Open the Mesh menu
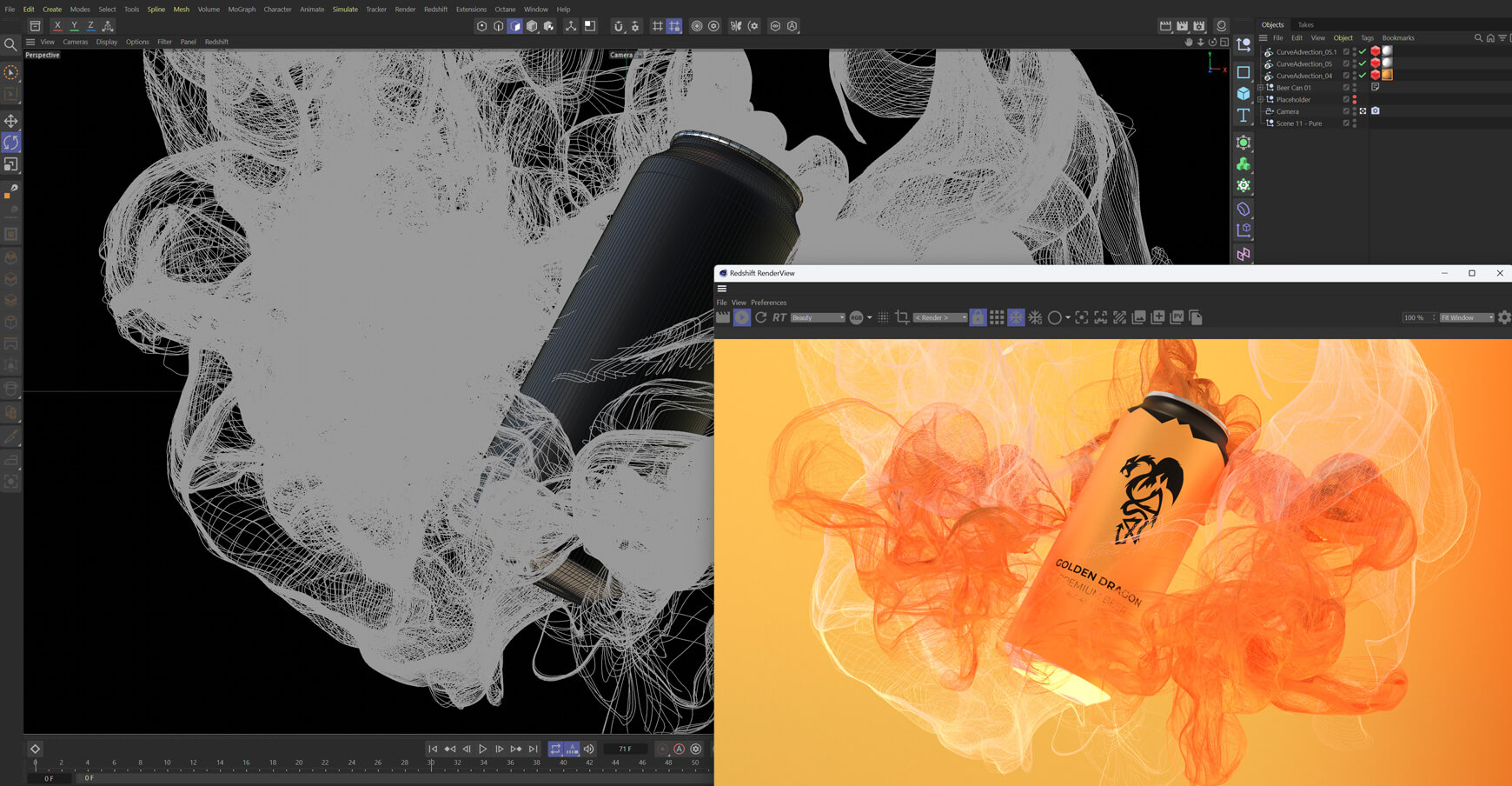Viewport: 1512px width, 786px height. (x=181, y=10)
